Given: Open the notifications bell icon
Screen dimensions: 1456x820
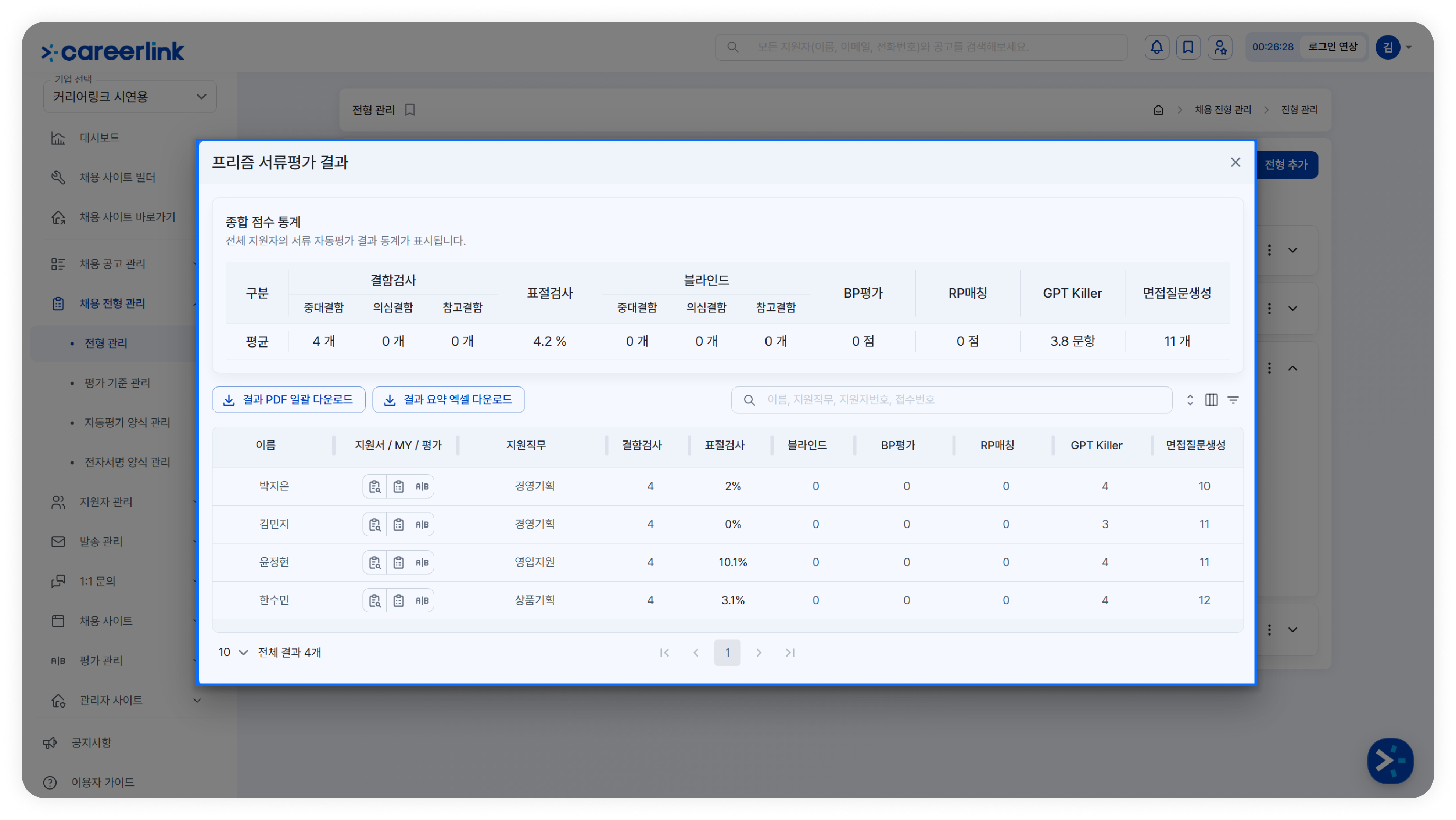Looking at the screenshot, I should coord(1156,47).
